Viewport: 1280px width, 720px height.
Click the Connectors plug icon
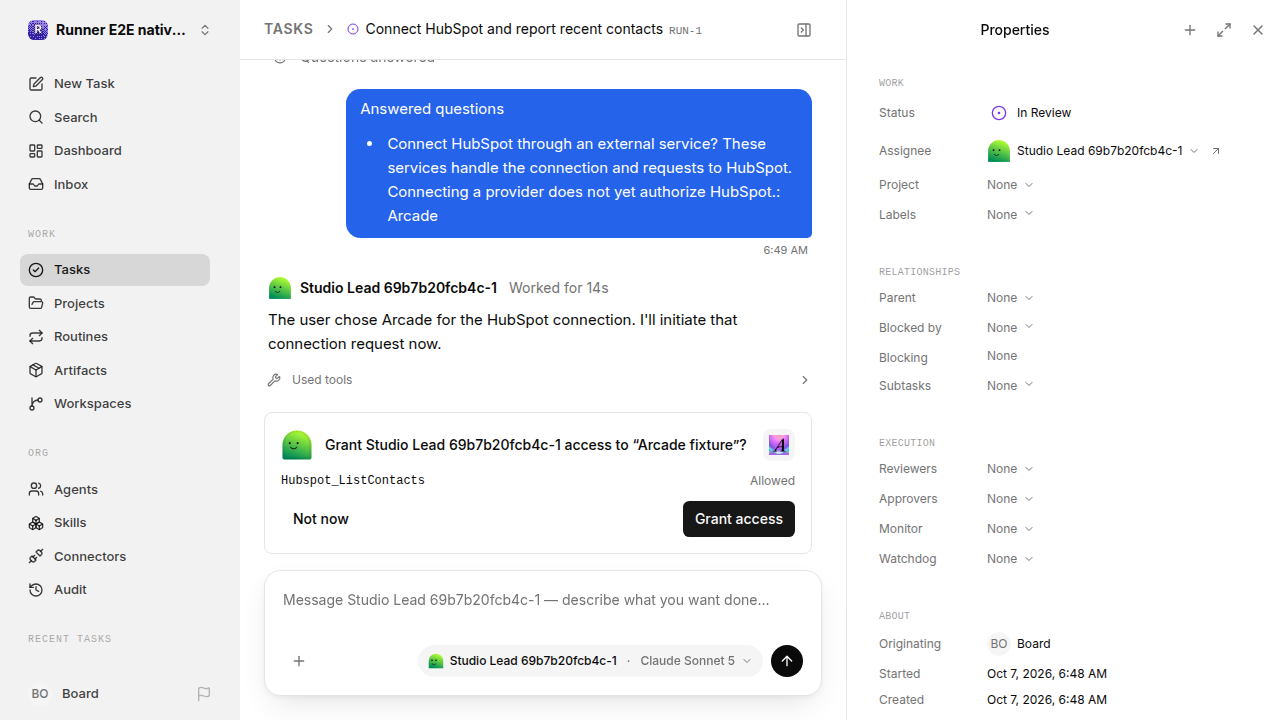click(x=36, y=556)
